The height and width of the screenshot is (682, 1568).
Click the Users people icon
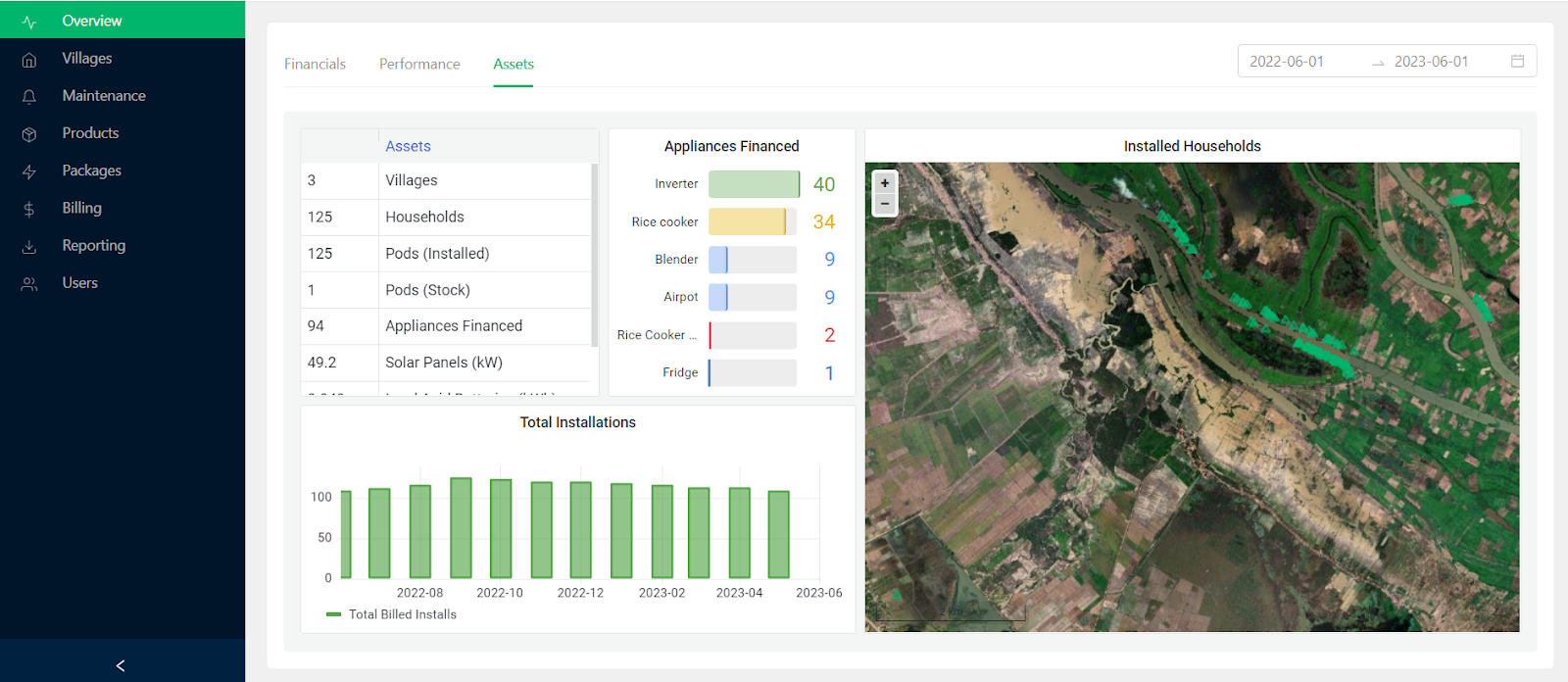pyautogui.click(x=29, y=284)
